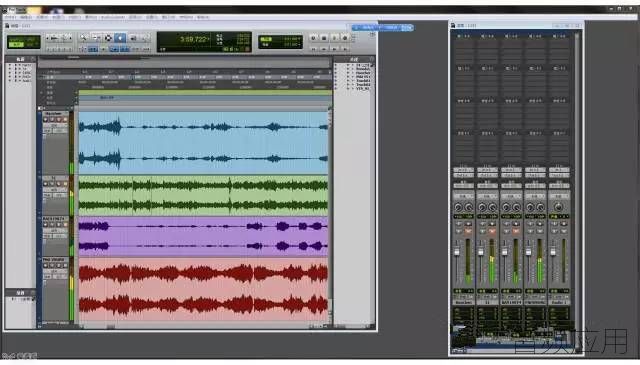
Task: Solo the purple BASS track
Action: (58, 225)
